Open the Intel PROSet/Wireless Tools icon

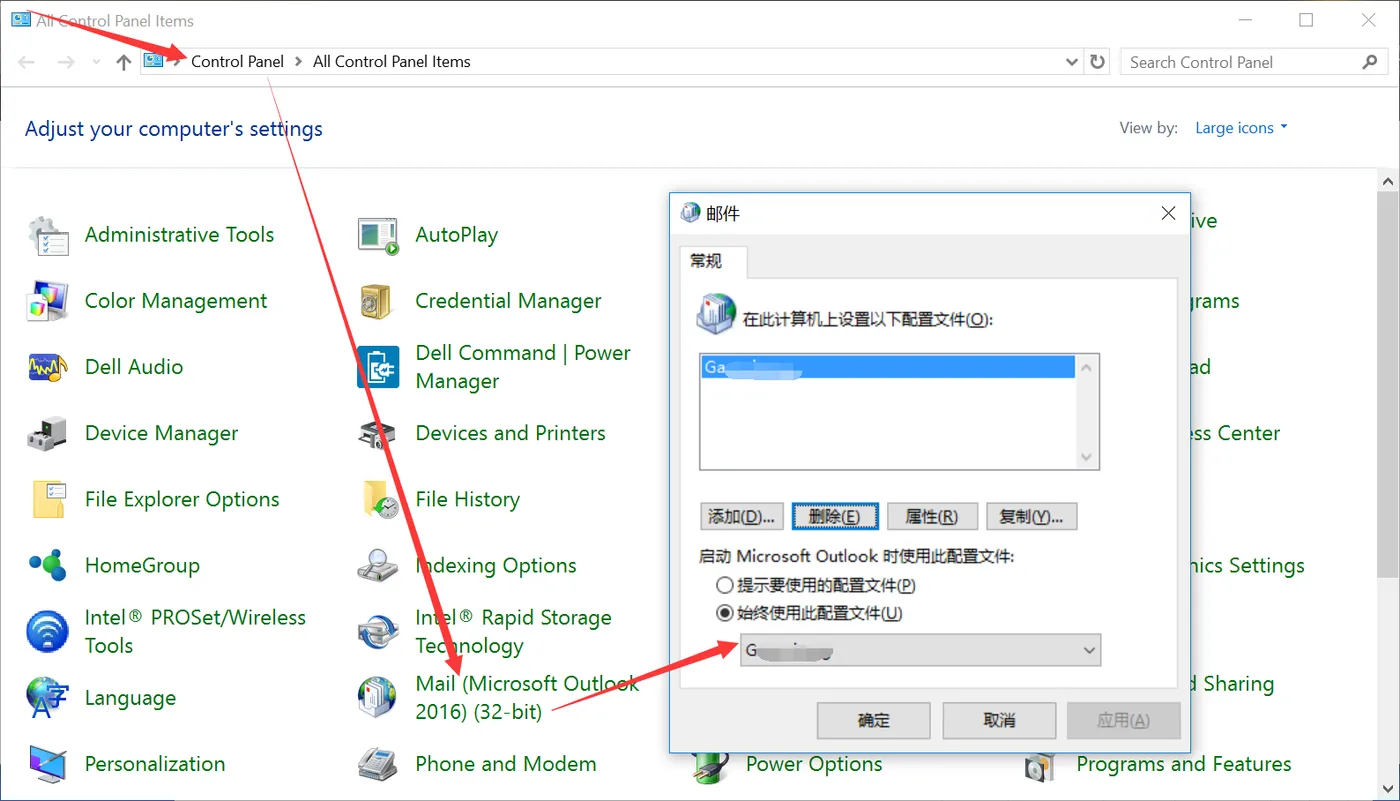coord(48,631)
